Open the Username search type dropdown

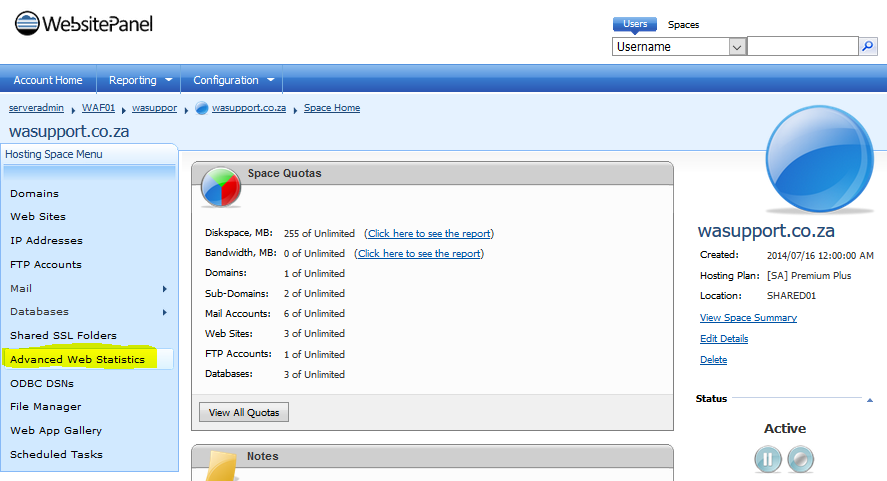pos(678,46)
